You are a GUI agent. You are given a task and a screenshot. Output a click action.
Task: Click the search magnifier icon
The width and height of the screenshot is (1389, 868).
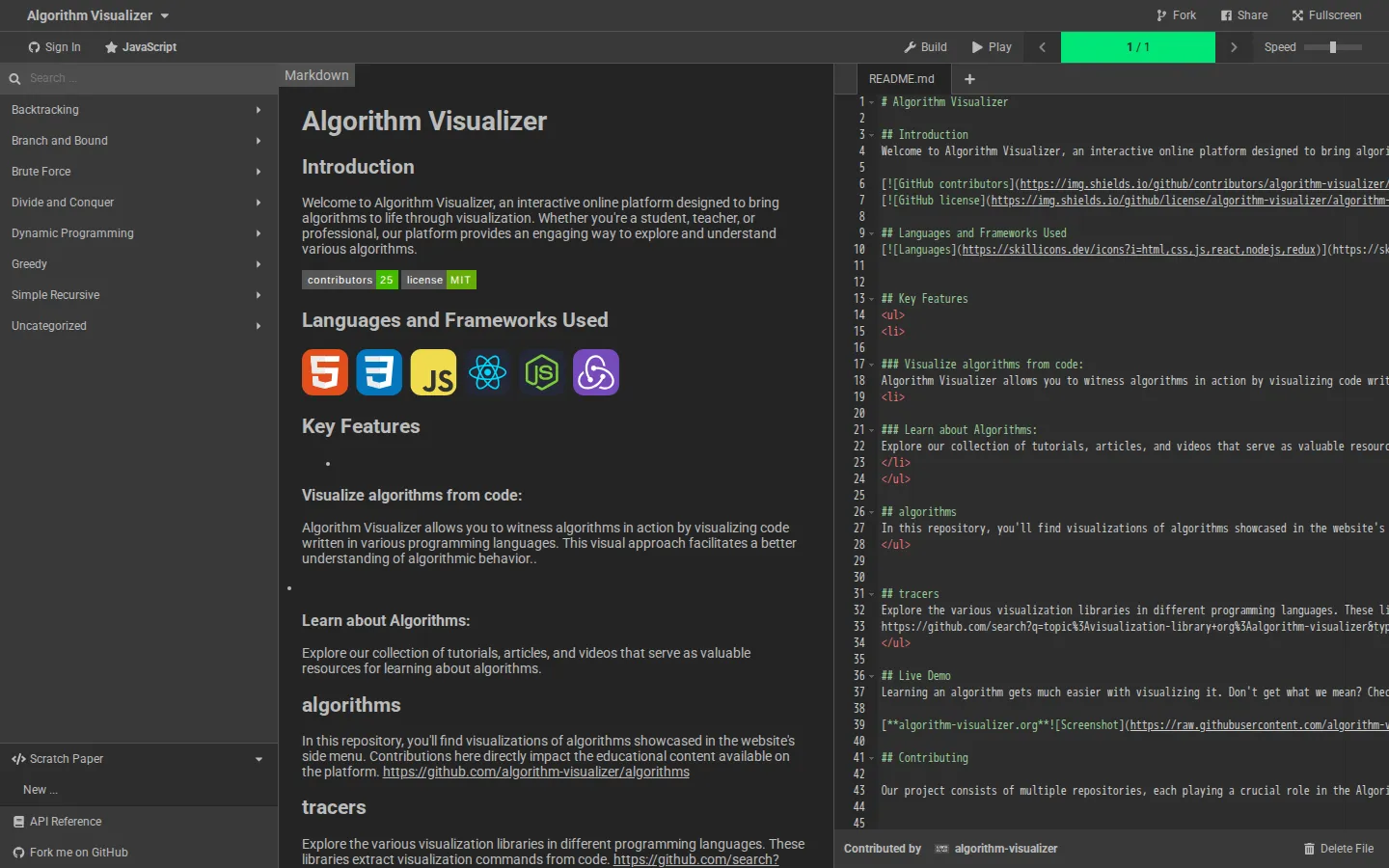14,79
